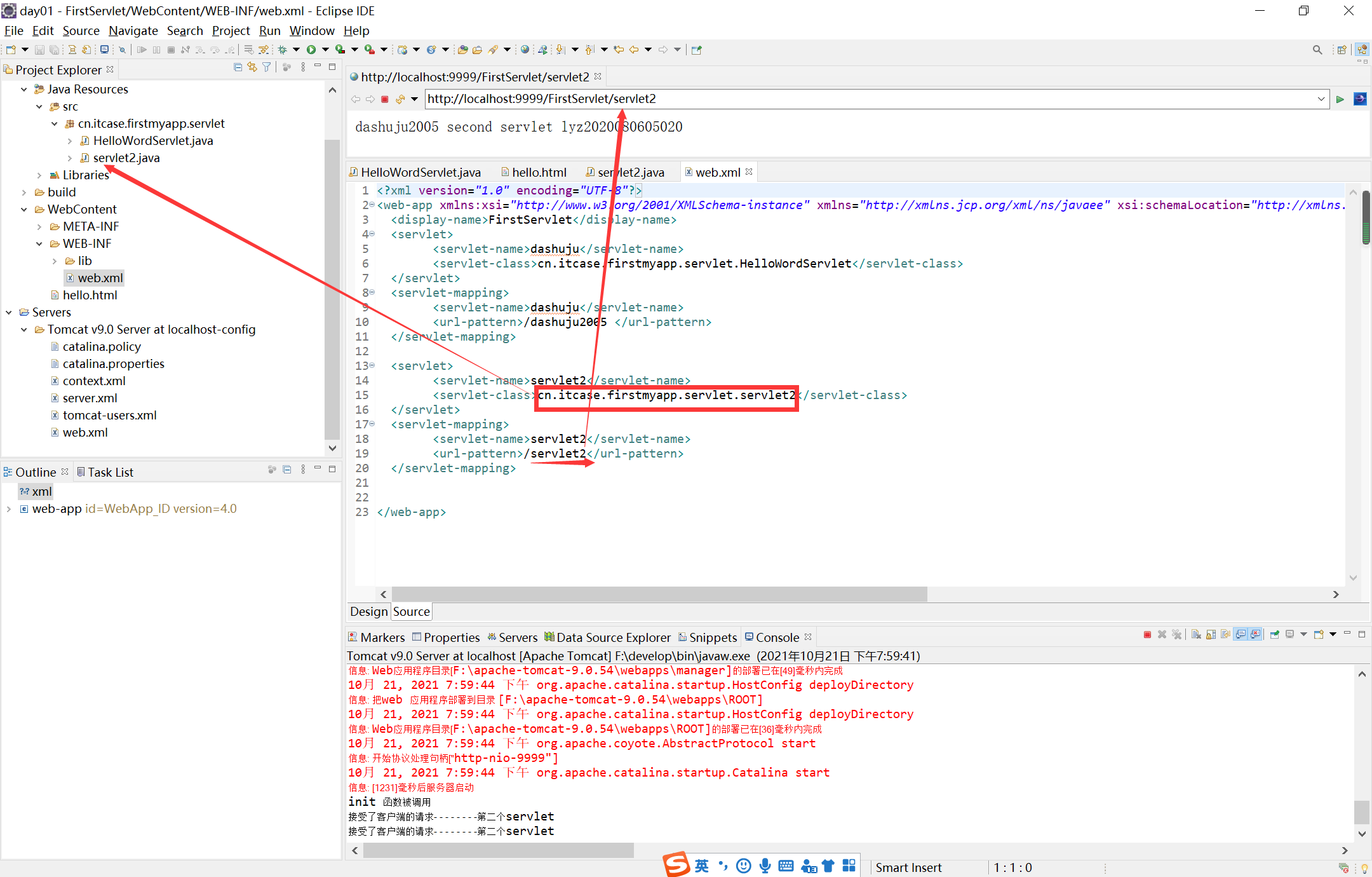Open hello.html in Project Explorer
This screenshot has height=877, width=1372.
click(90, 295)
